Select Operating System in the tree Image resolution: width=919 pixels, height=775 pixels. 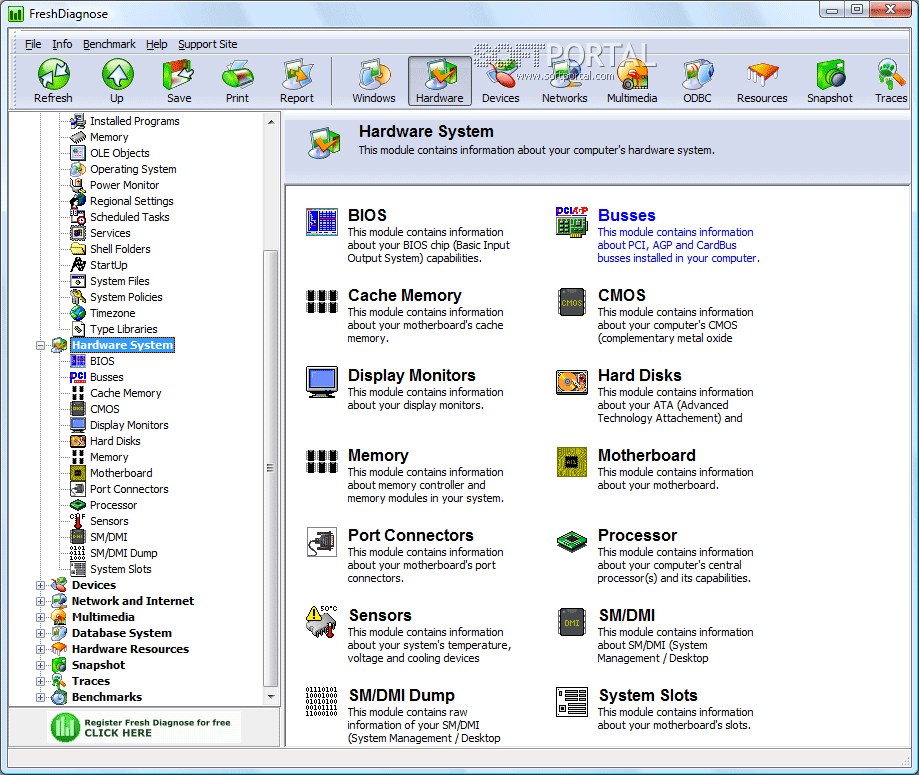(133, 169)
